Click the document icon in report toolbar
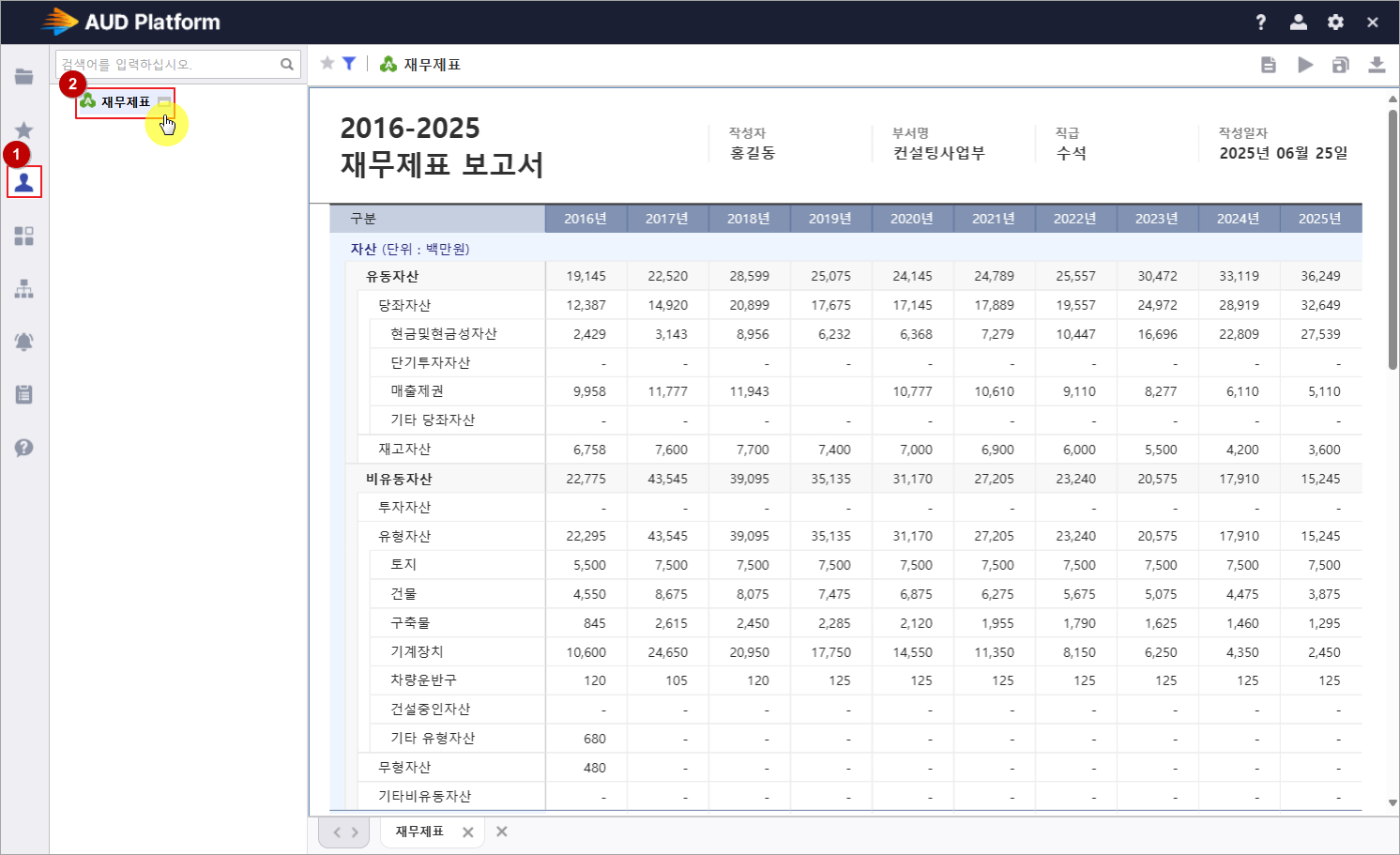Image resolution: width=1400 pixels, height=855 pixels. point(1269,65)
